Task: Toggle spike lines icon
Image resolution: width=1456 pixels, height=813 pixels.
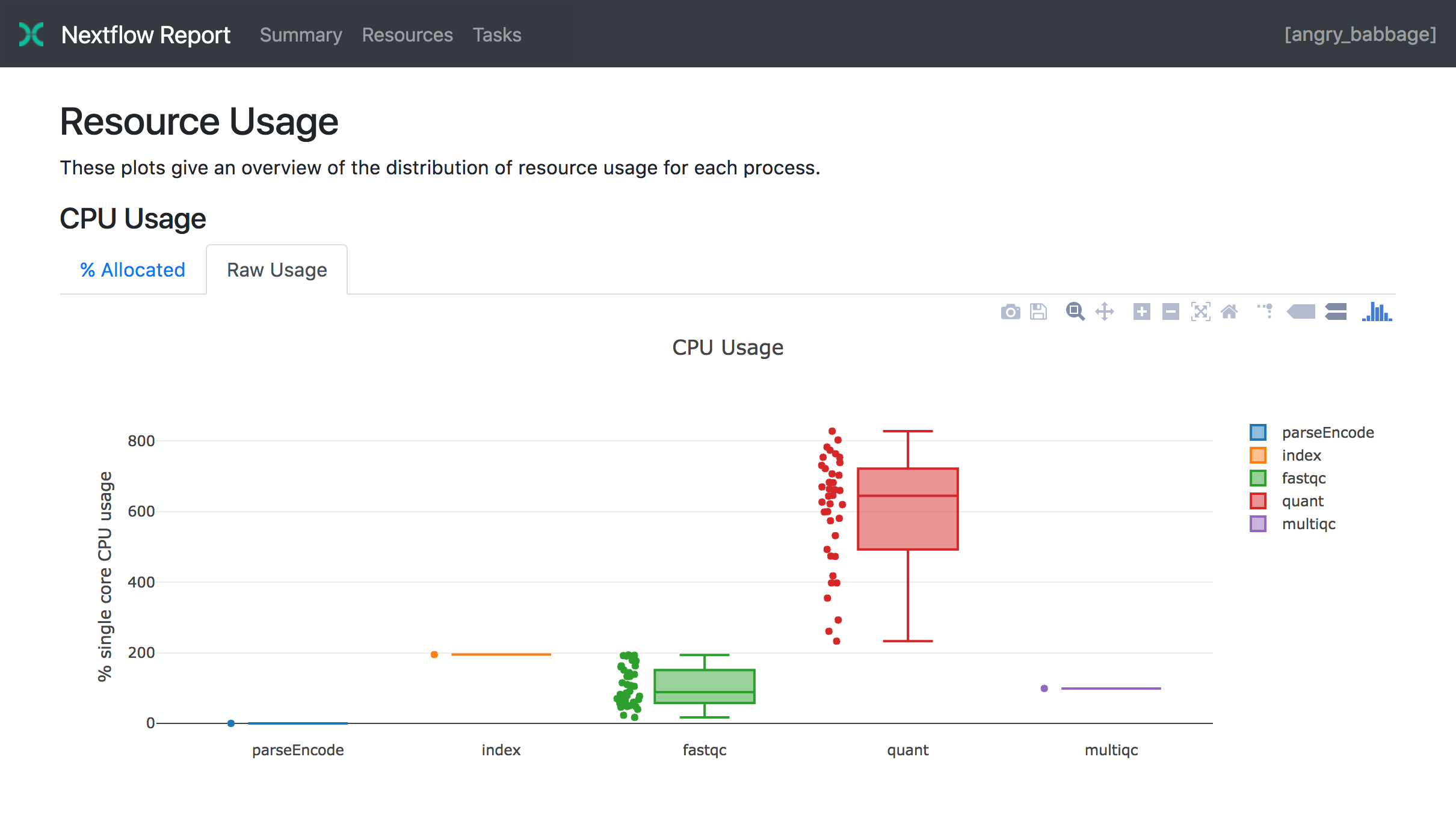Action: tap(1265, 311)
